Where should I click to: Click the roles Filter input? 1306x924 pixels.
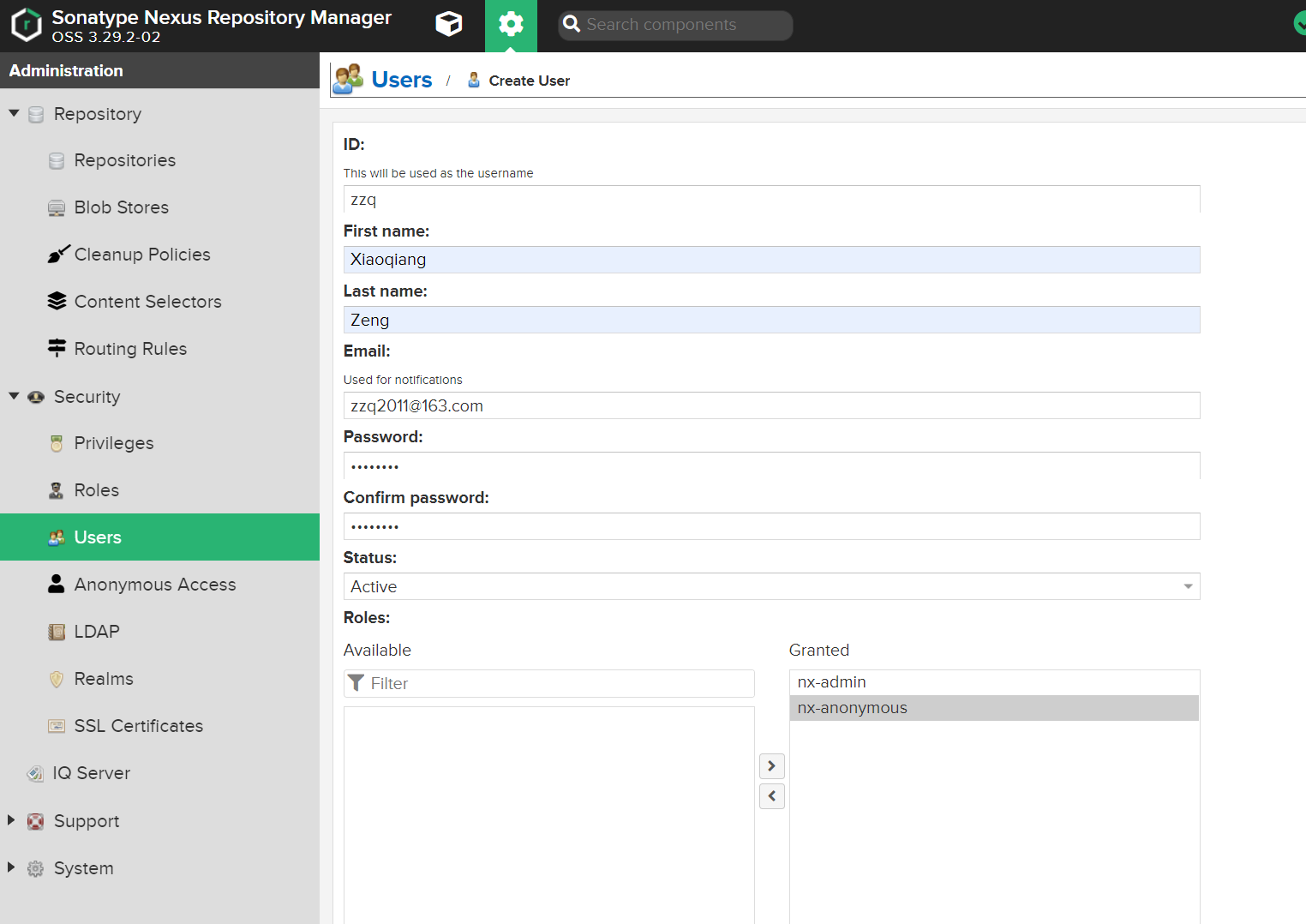point(549,683)
